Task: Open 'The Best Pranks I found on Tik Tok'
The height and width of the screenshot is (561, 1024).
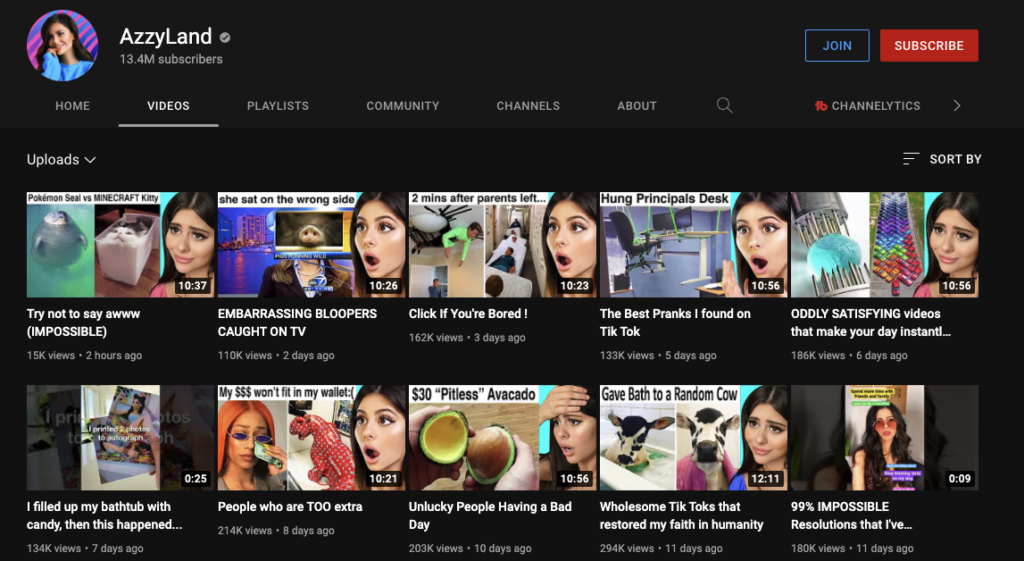Action: pos(675,323)
